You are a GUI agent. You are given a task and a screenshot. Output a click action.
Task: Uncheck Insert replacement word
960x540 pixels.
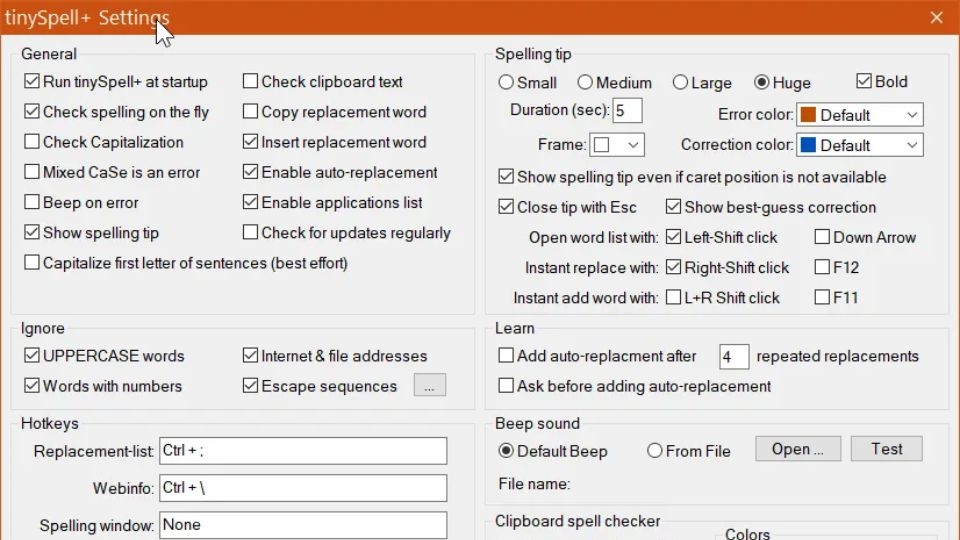point(250,141)
